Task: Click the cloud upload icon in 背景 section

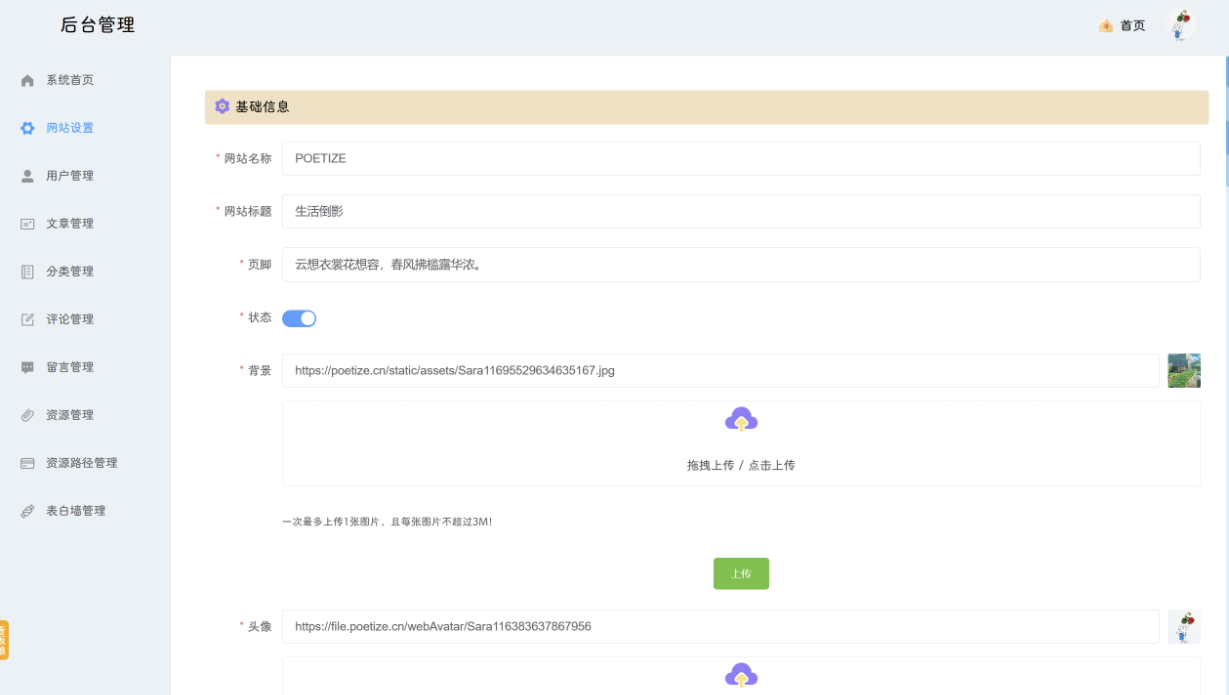Action: (741, 419)
